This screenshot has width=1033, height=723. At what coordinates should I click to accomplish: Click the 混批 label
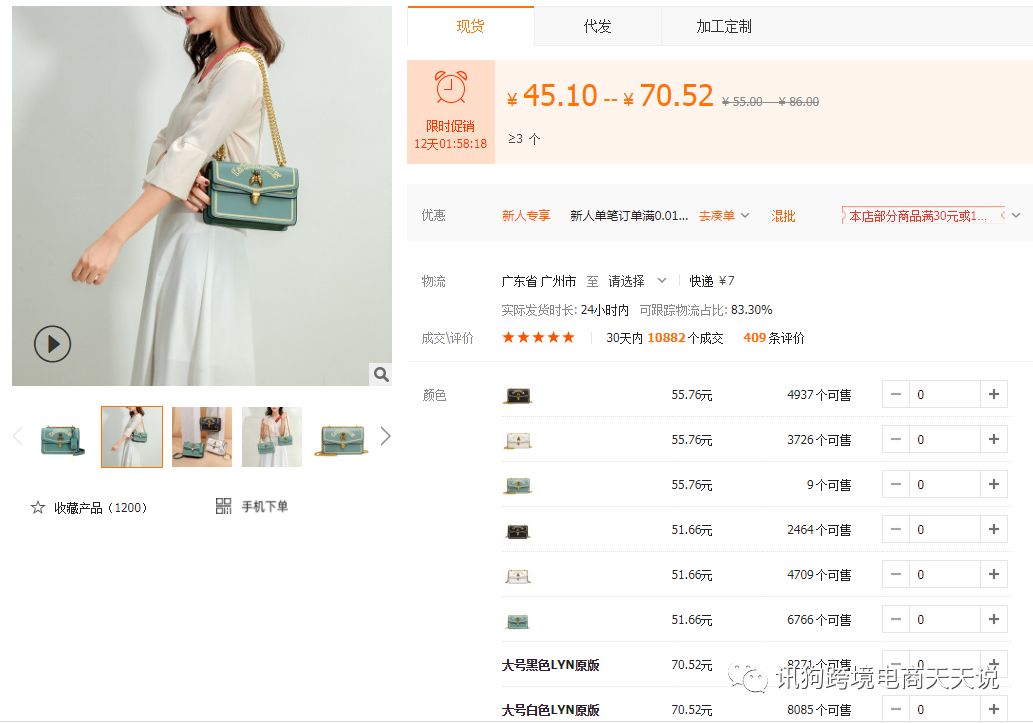[x=783, y=216]
